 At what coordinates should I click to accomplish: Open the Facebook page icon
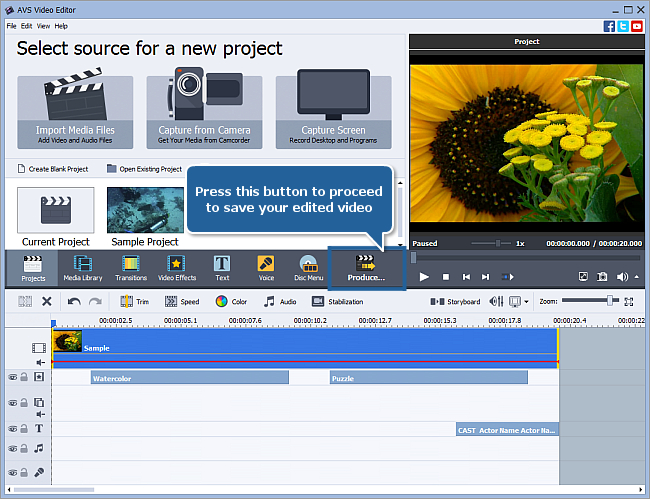(609, 27)
